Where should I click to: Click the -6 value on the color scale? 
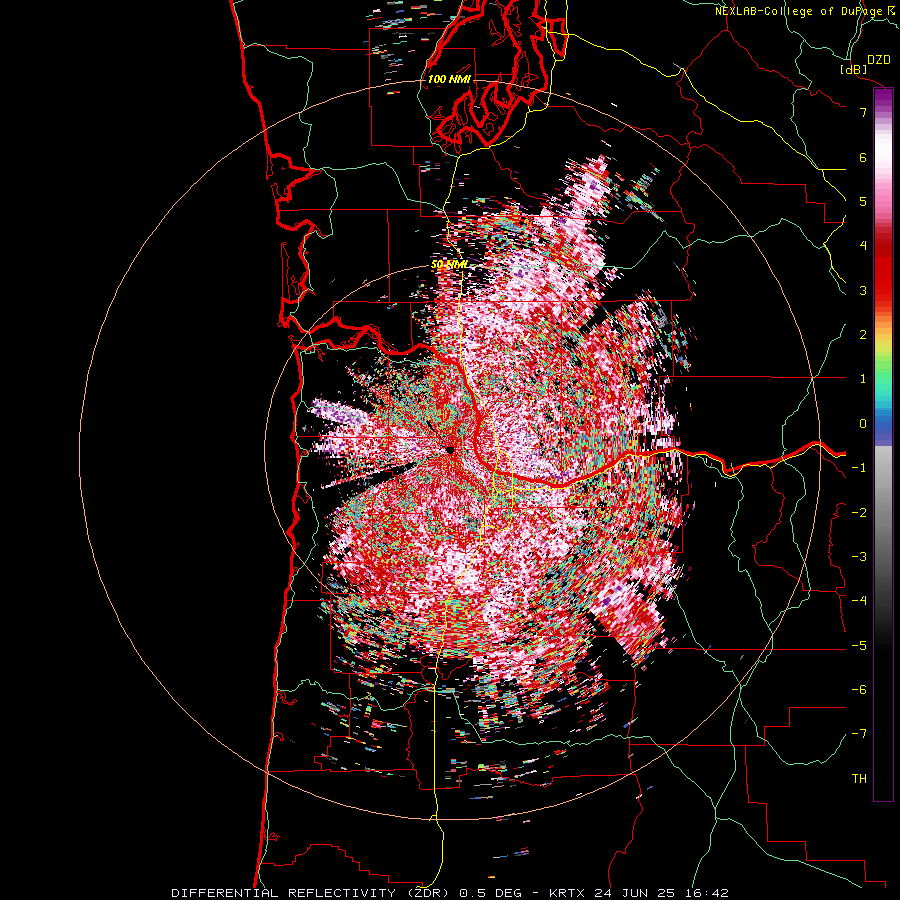click(x=859, y=690)
